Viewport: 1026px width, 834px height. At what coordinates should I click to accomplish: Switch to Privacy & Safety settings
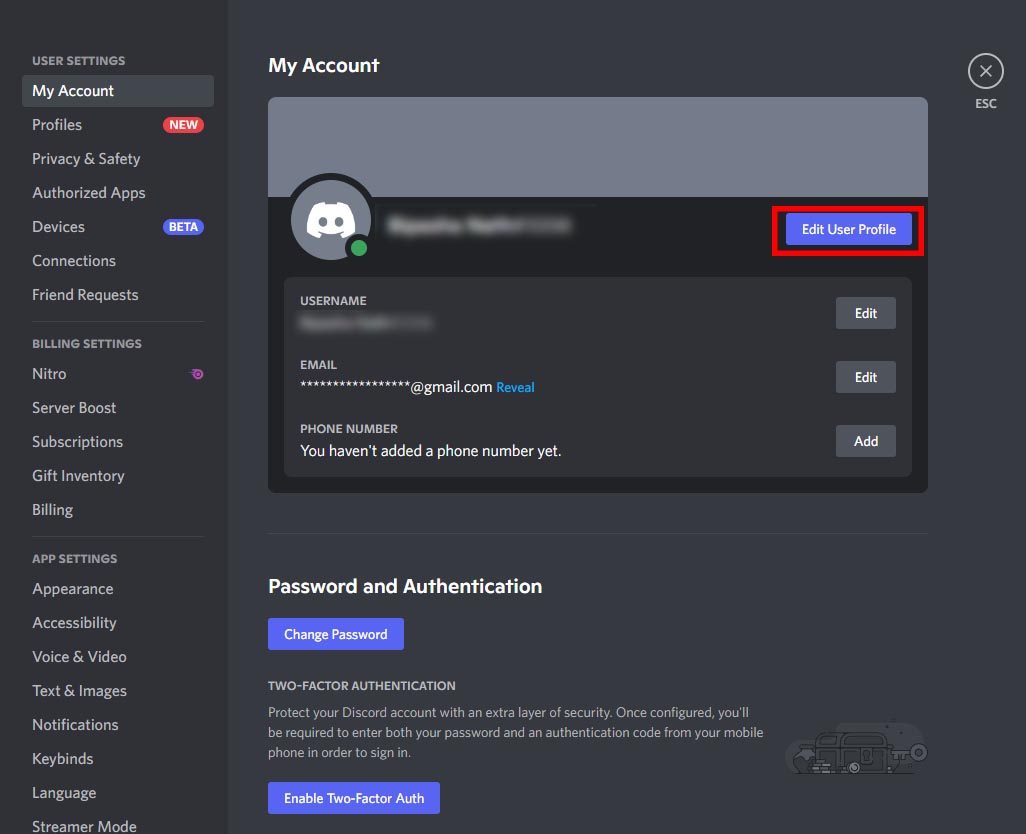[x=86, y=158]
